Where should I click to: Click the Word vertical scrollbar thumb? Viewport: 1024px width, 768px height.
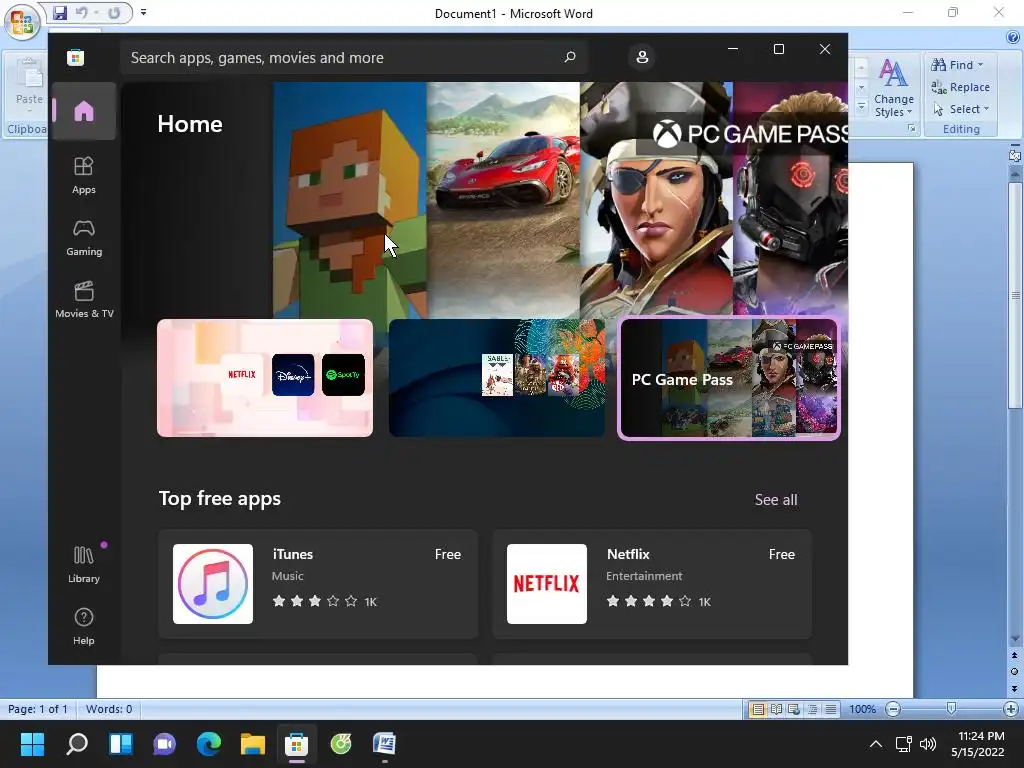1014,296
